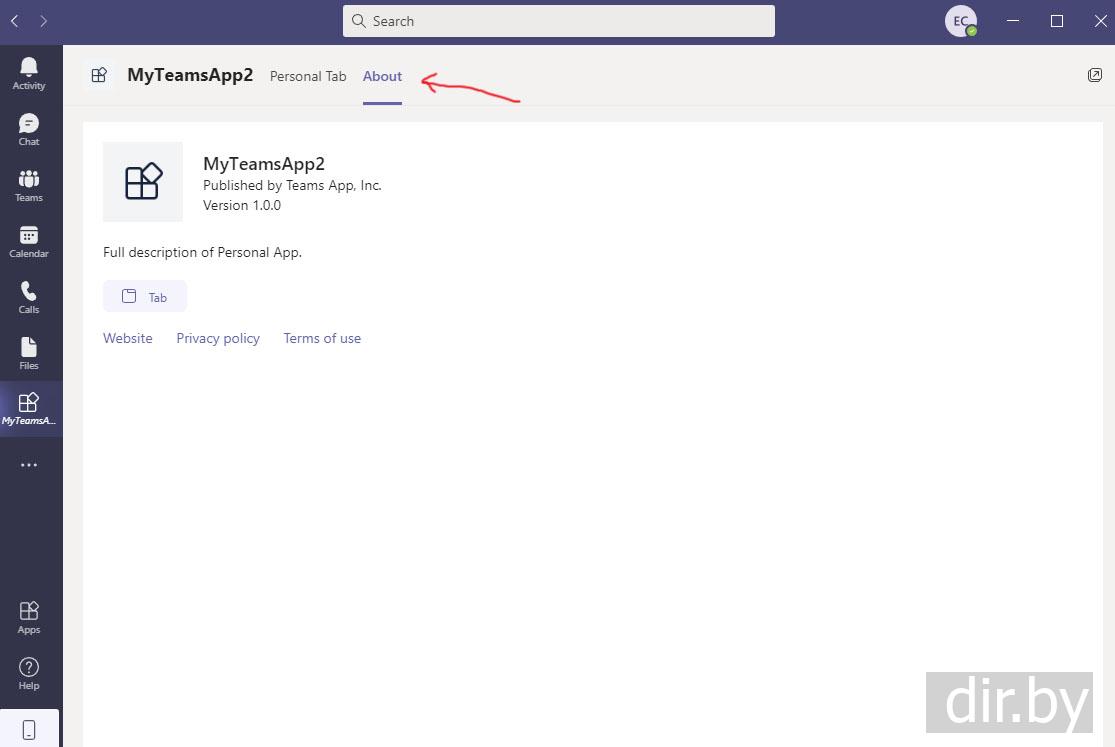Viewport: 1115px width, 747px height.
Task: Select MyTeamsApp2 in the sidebar
Action: [x=29, y=409]
